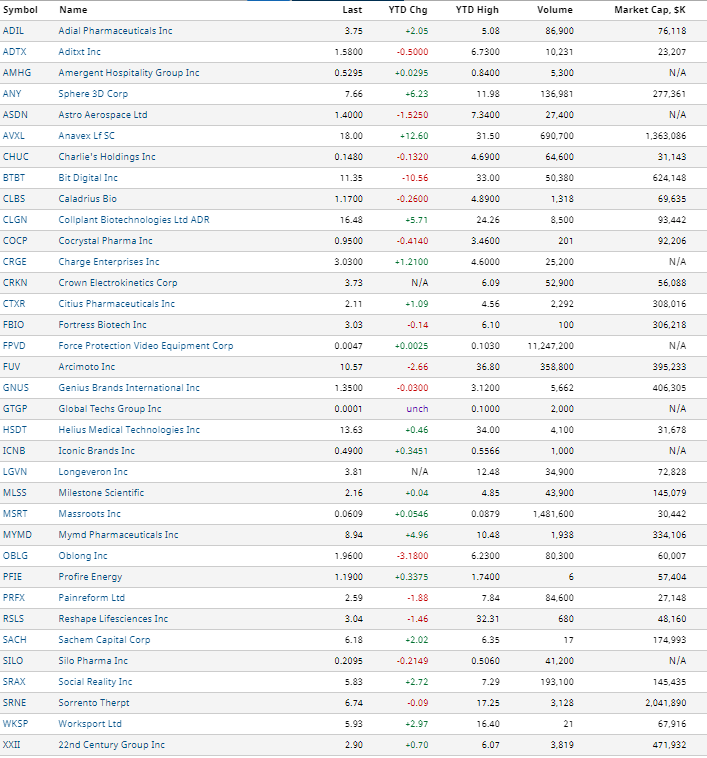Viewport: 707px width, 758px height.
Task: Sort by Market Cap, $K header
Action: pyautogui.click(x=650, y=10)
